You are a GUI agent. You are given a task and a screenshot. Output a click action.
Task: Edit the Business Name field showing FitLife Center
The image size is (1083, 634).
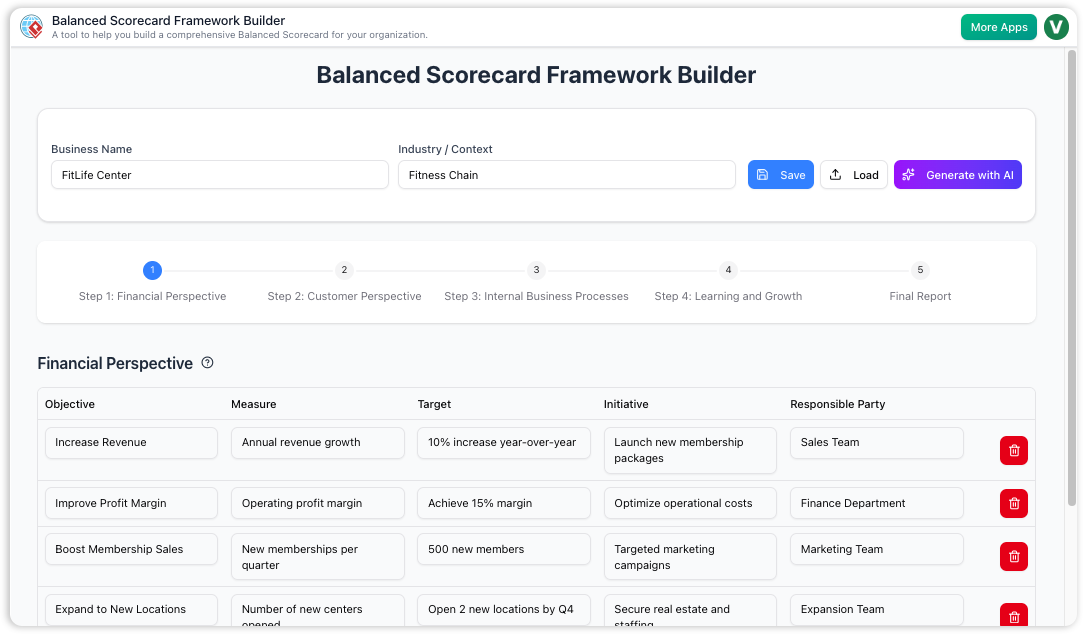pyautogui.click(x=220, y=174)
